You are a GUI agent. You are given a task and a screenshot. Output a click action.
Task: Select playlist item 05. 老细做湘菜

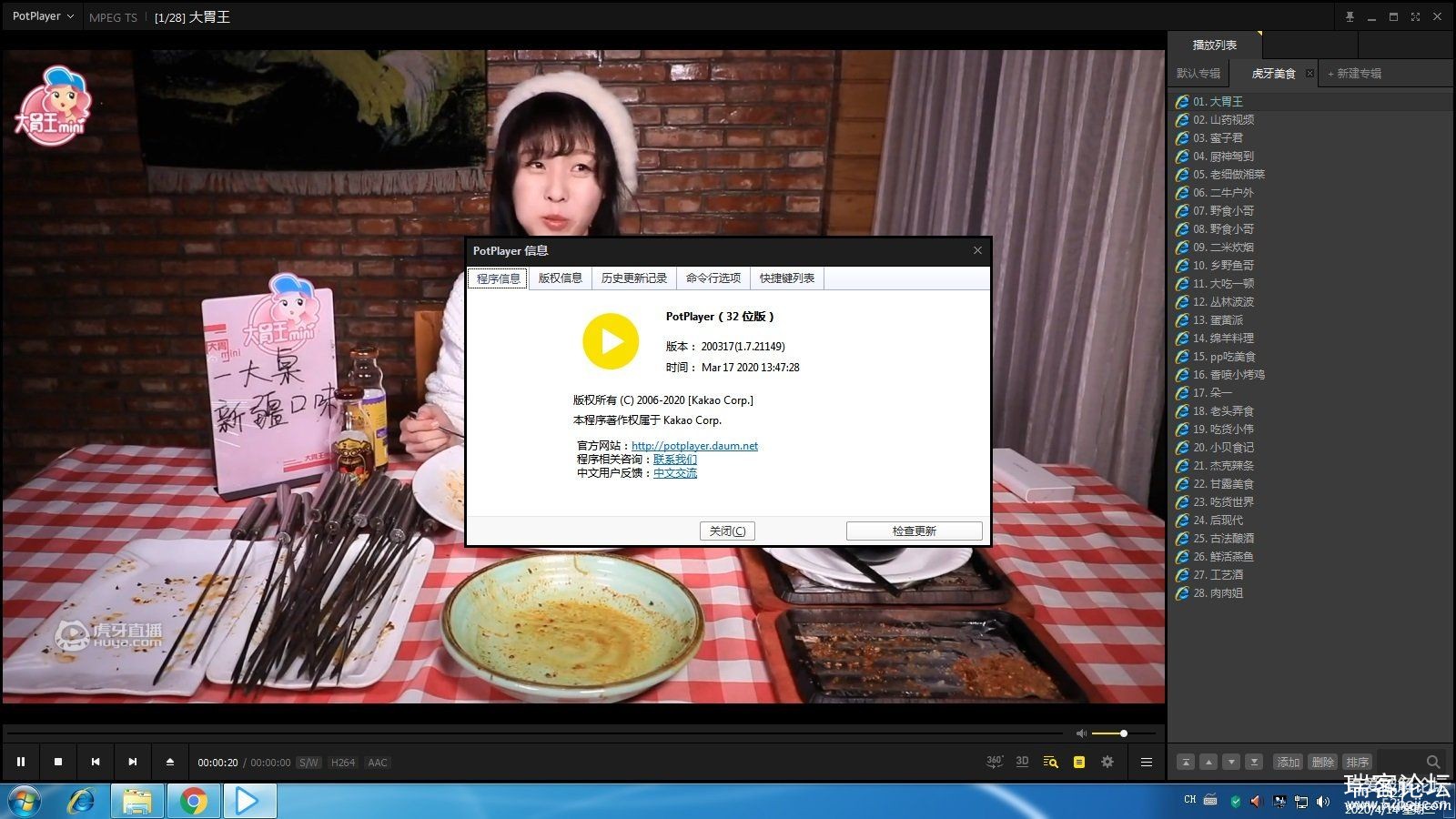1310,174
